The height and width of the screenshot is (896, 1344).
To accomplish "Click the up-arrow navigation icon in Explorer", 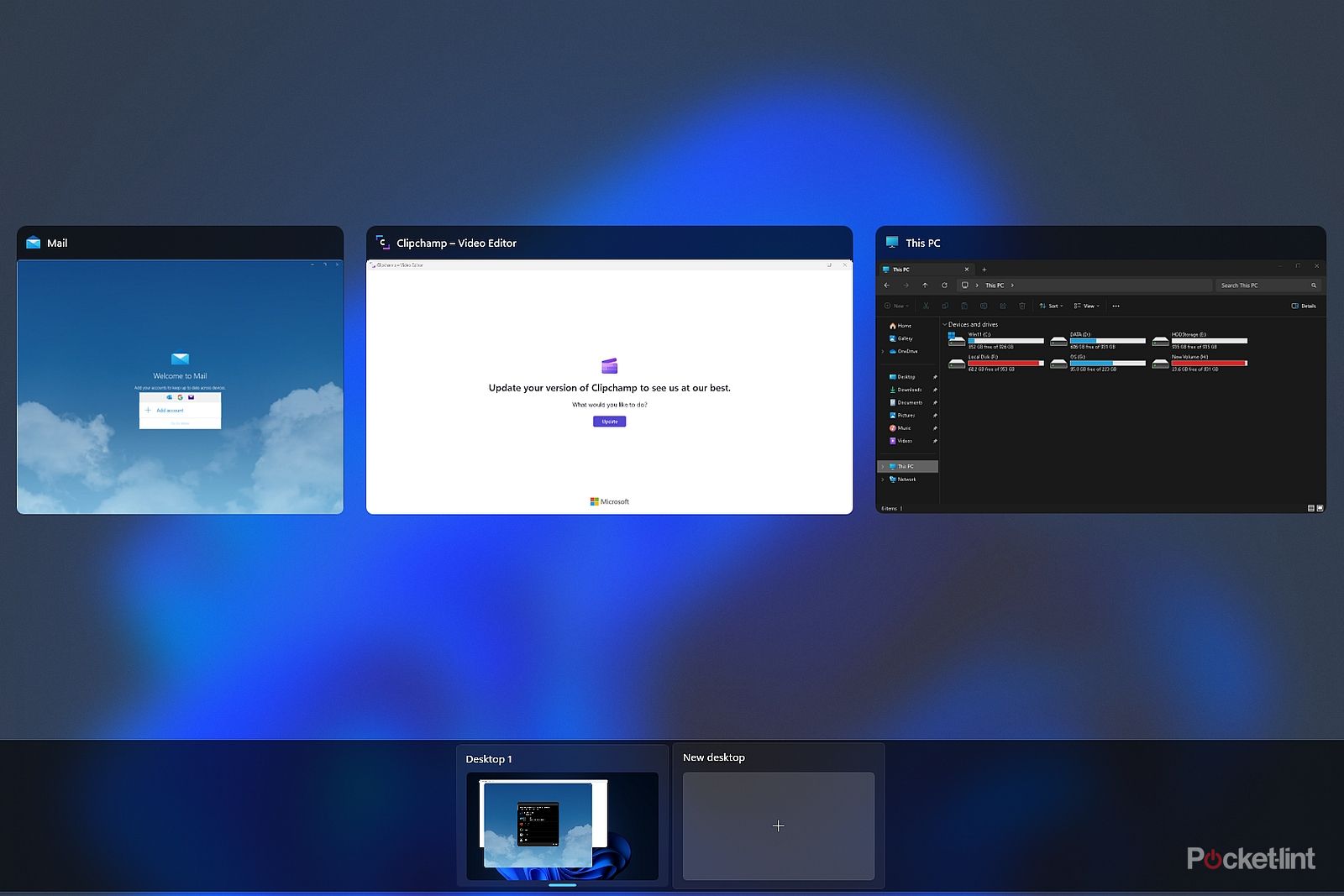I will tap(925, 286).
